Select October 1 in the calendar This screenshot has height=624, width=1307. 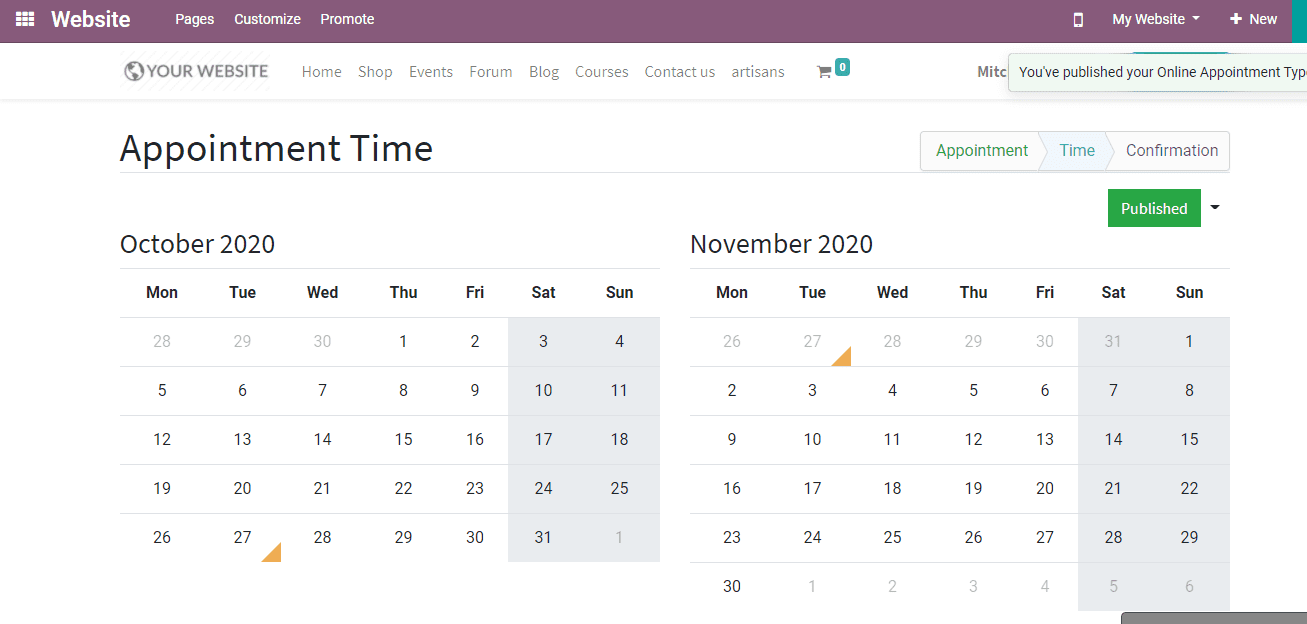click(403, 341)
